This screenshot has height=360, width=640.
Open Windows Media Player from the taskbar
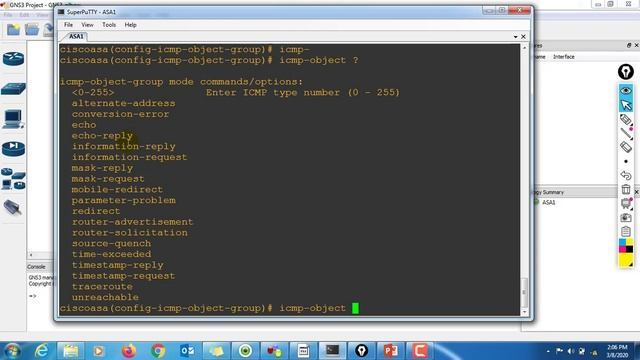click(x=99, y=351)
